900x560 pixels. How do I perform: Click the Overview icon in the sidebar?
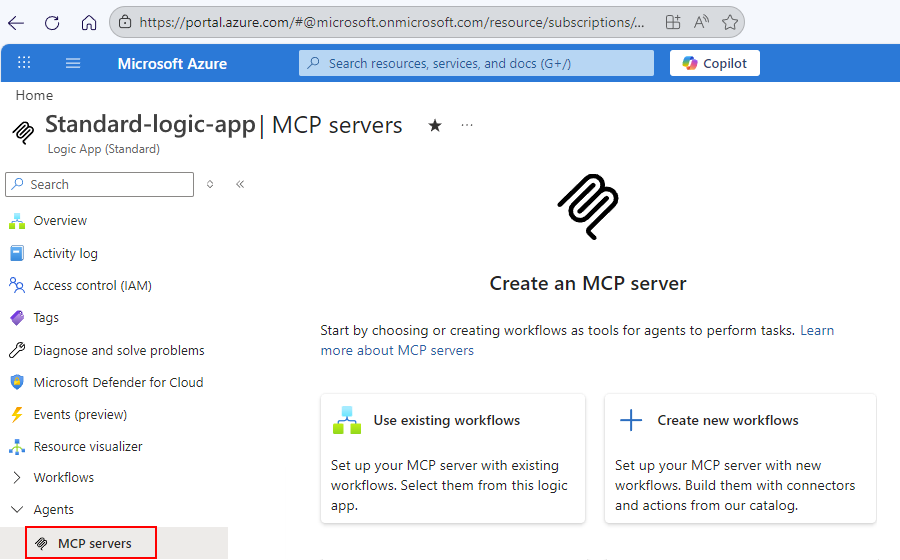tap(17, 221)
